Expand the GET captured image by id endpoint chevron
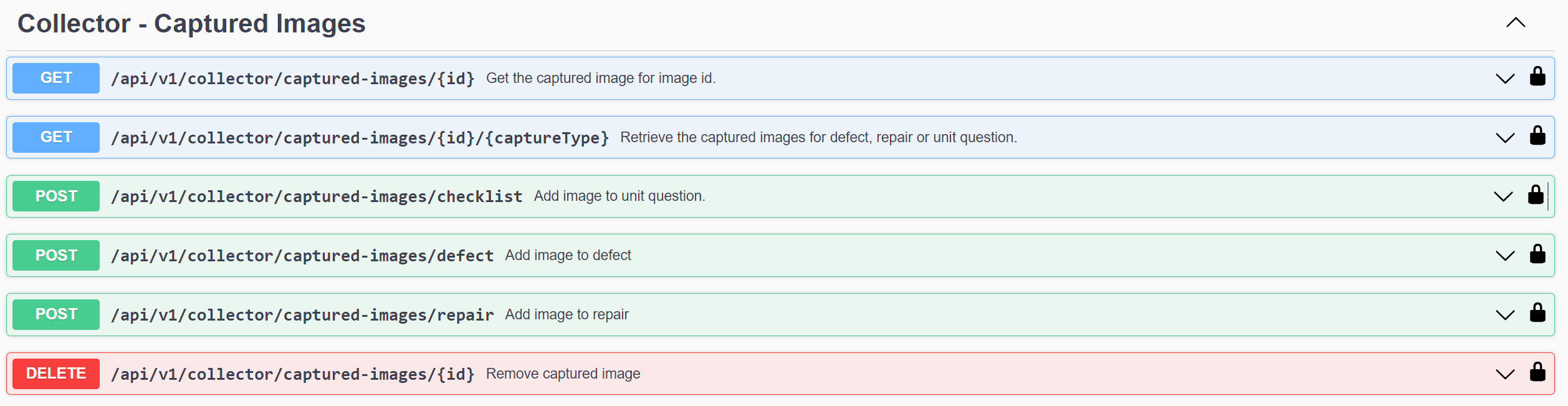This screenshot has height=406, width=1568. click(x=1505, y=79)
